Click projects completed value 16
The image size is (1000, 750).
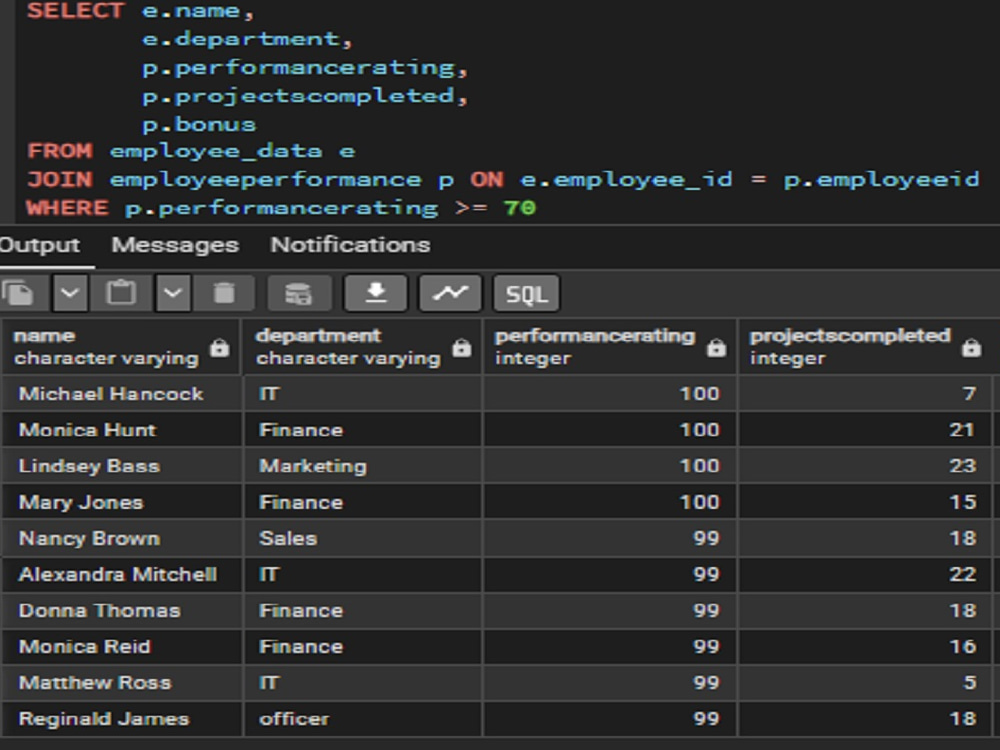pos(865,647)
